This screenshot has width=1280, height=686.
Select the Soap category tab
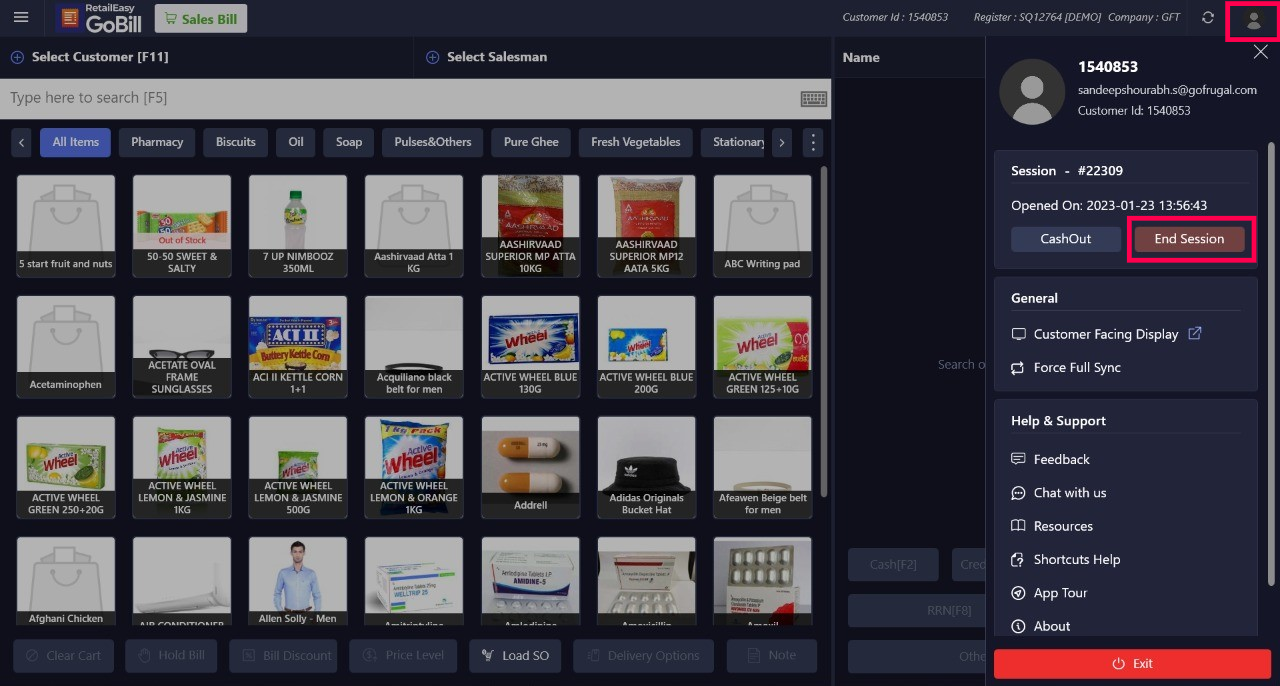(x=349, y=142)
